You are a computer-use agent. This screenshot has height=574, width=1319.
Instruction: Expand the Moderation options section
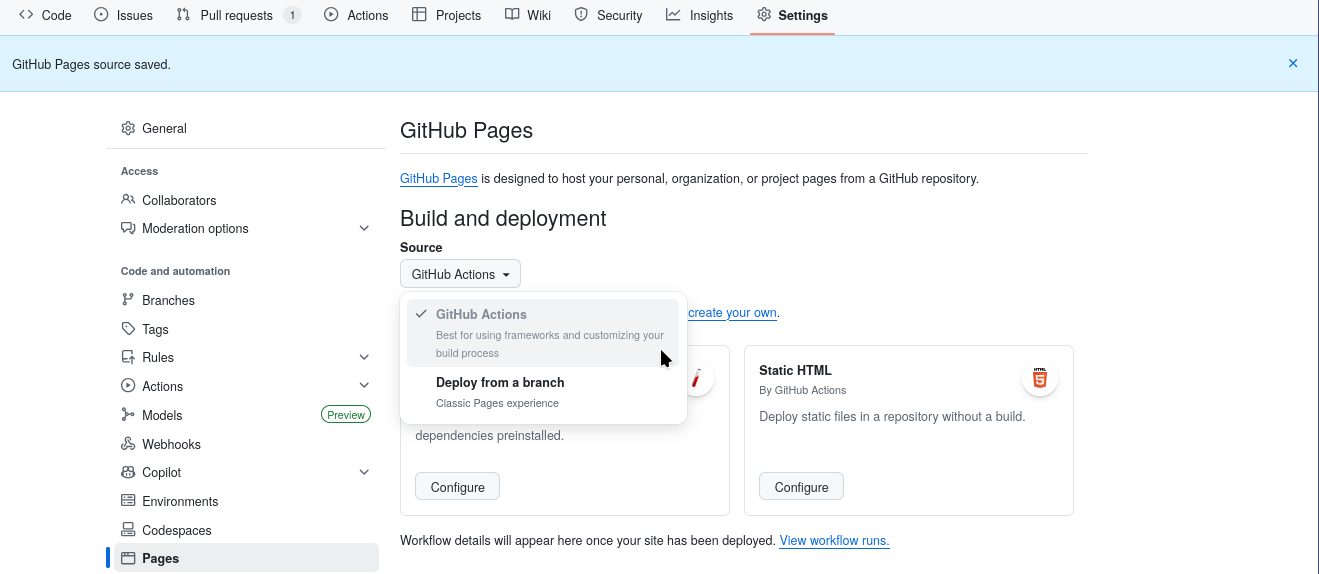(x=364, y=228)
